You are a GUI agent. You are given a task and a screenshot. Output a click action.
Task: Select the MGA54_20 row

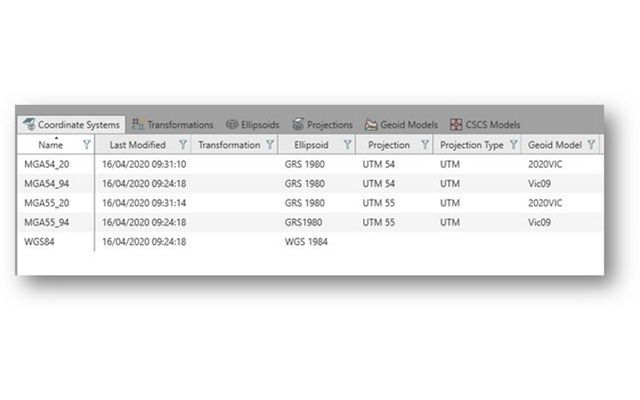(x=43, y=164)
